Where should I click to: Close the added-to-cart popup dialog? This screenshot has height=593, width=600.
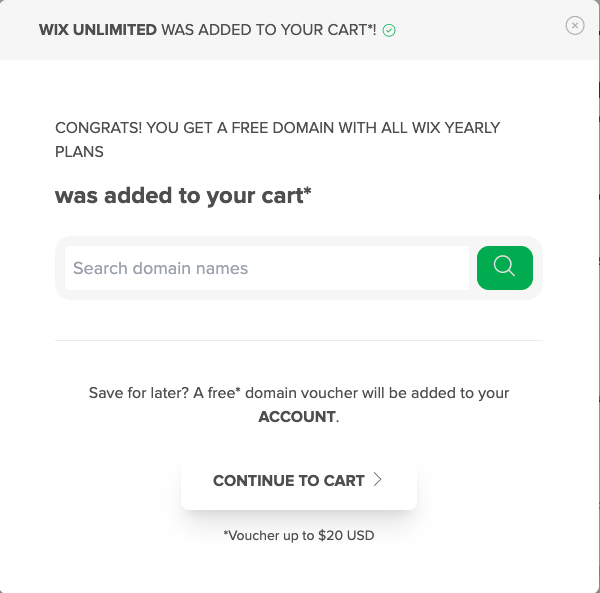coord(575,26)
